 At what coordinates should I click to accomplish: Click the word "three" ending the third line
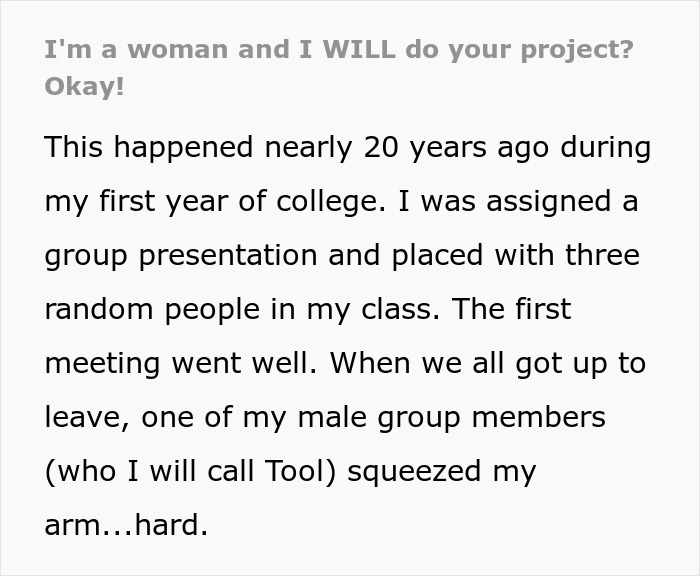tap(603, 255)
